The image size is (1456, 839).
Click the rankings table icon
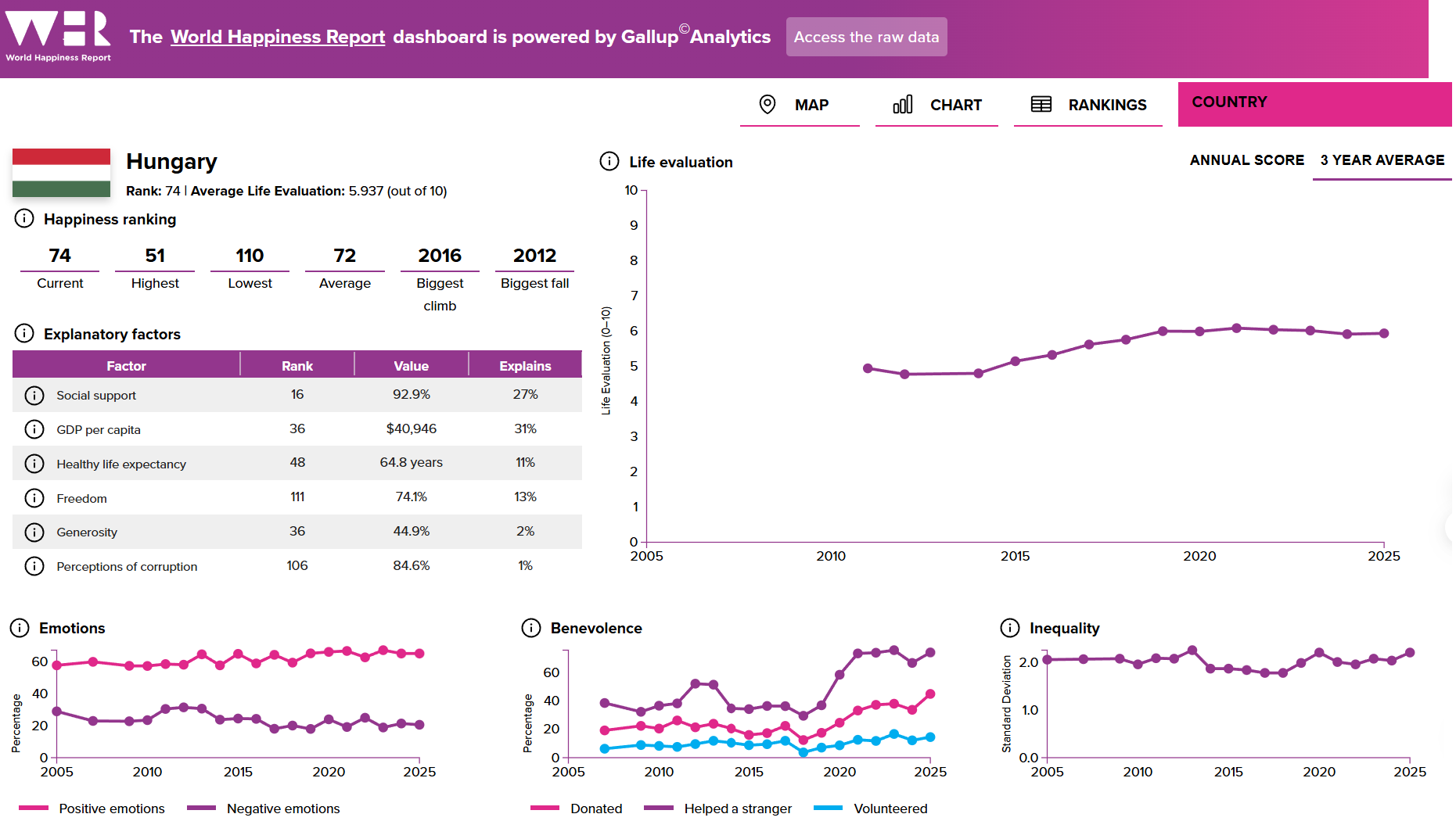(x=1041, y=105)
